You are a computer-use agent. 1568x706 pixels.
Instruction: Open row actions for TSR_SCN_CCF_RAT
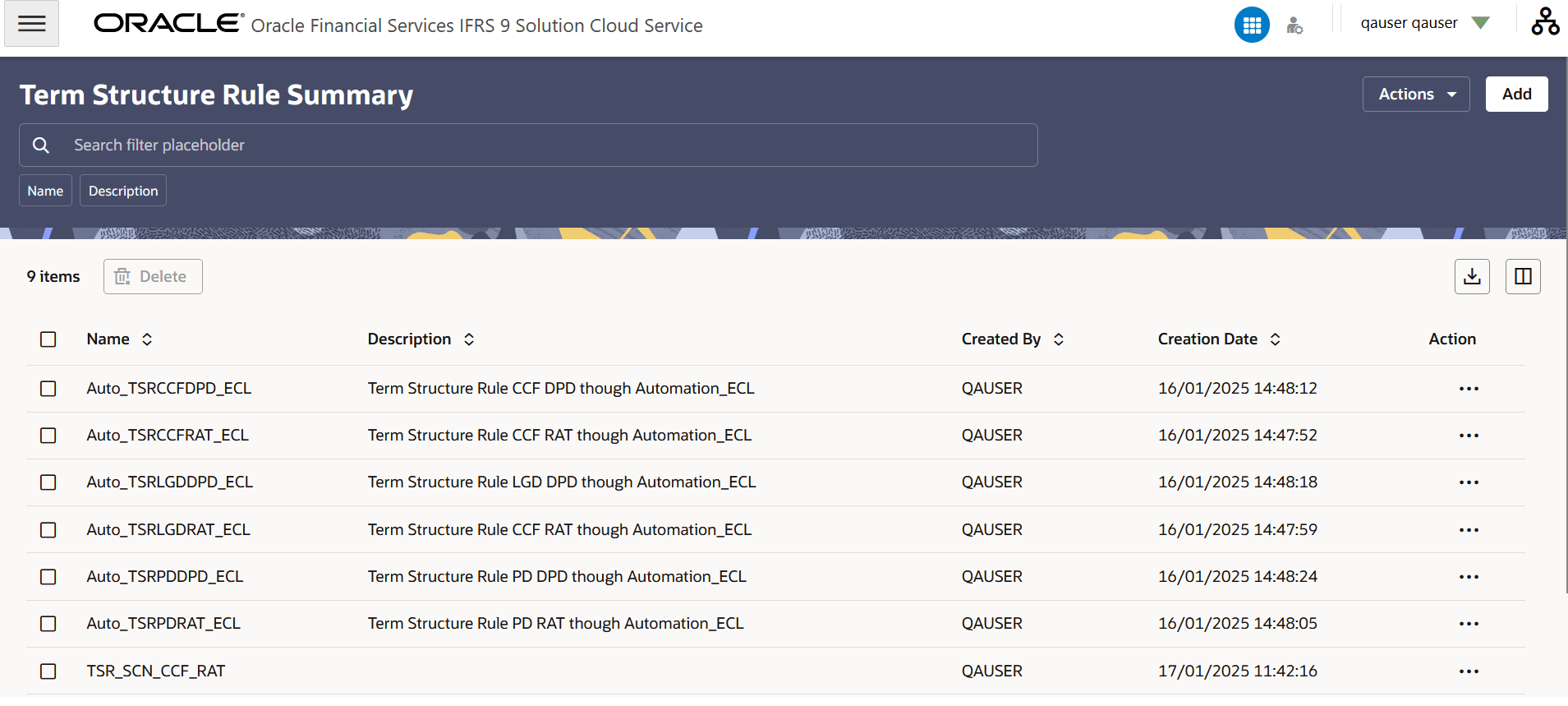(x=1469, y=671)
